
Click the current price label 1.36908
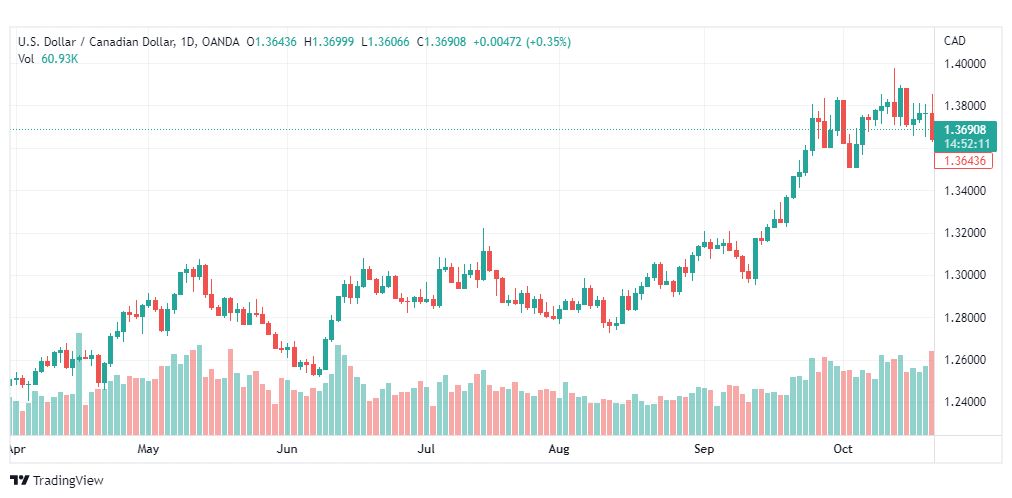coord(966,130)
